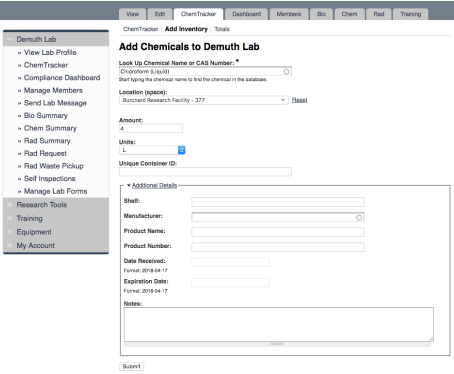Click the chemical name lookup field
454x374 pixels.
pyautogui.click(x=205, y=72)
